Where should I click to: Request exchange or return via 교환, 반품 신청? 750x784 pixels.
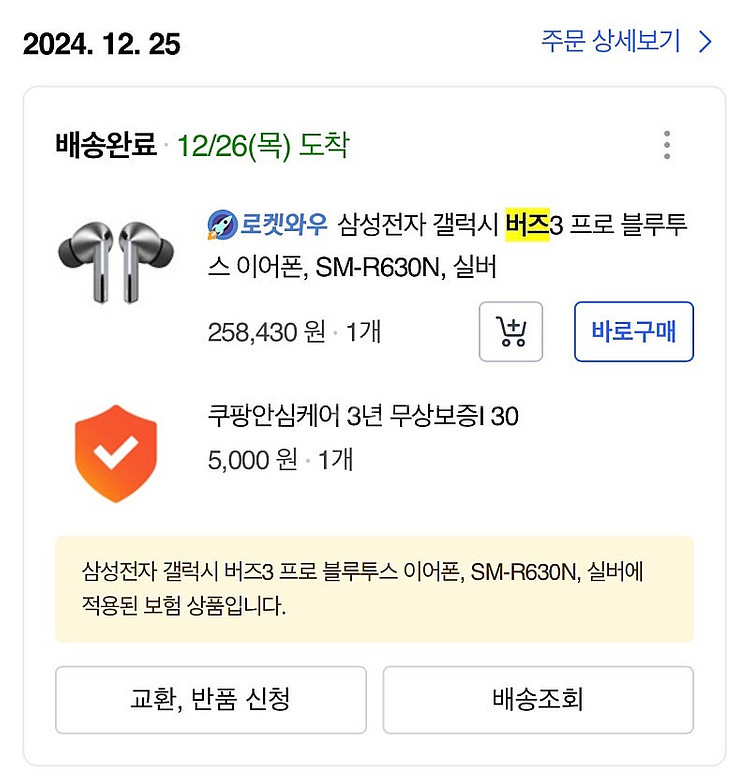210,699
